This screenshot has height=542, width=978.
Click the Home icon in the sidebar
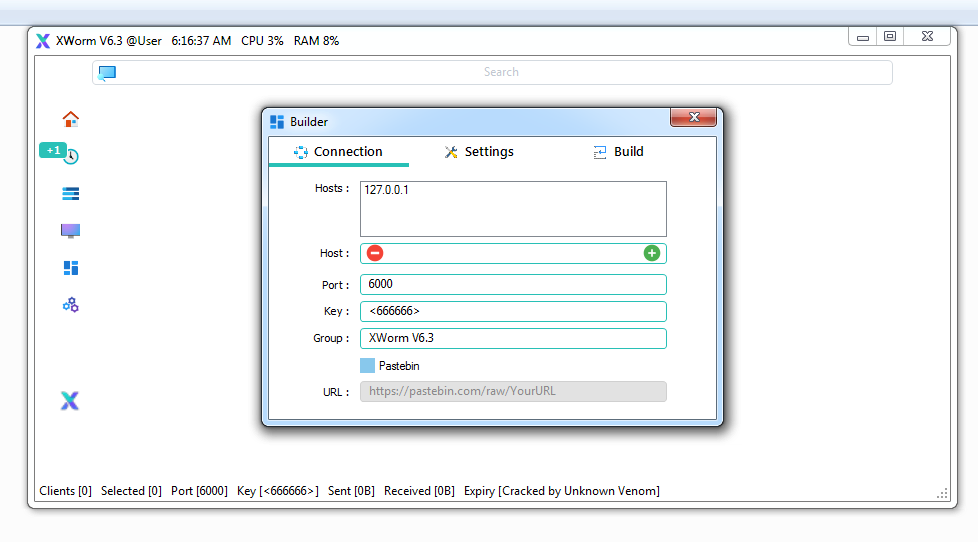tap(70, 119)
